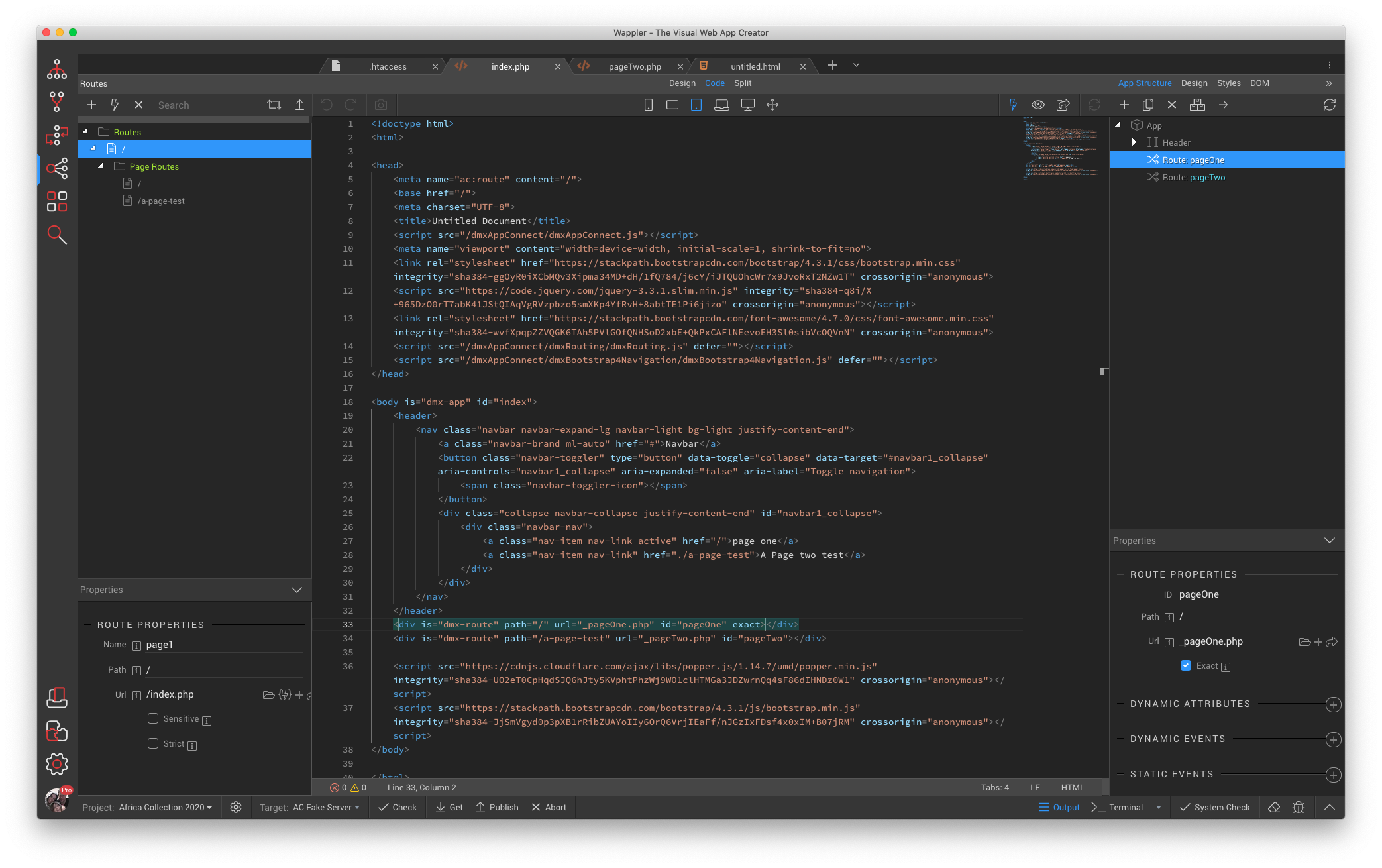Screen dimensions: 1382x868
Task: Select the laptop device preview icon
Action: (x=721, y=105)
